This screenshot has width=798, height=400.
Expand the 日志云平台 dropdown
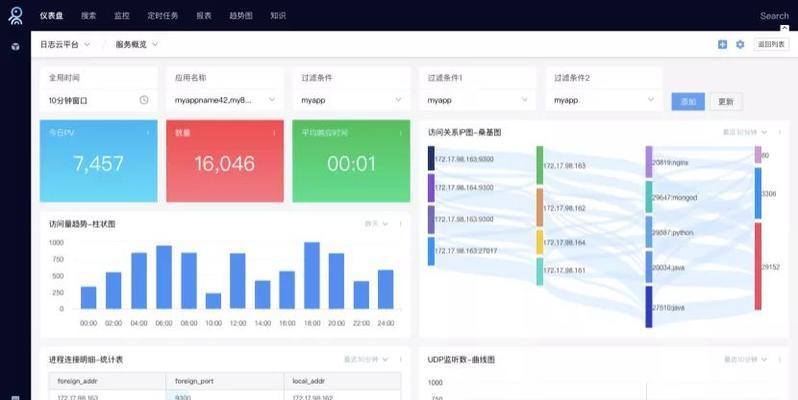click(x=65, y=44)
